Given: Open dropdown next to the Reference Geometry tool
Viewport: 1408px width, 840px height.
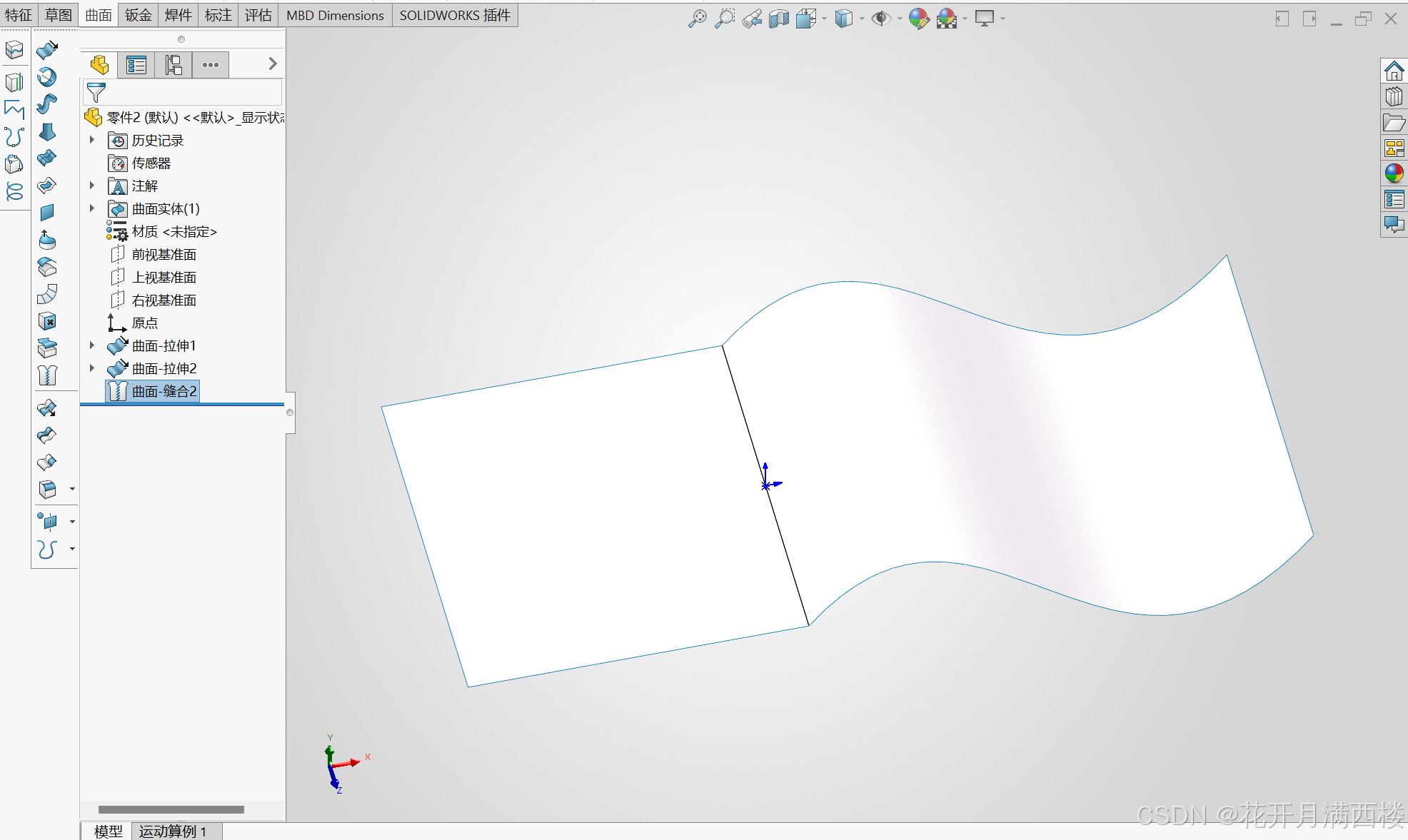Looking at the screenshot, I should click(72, 522).
